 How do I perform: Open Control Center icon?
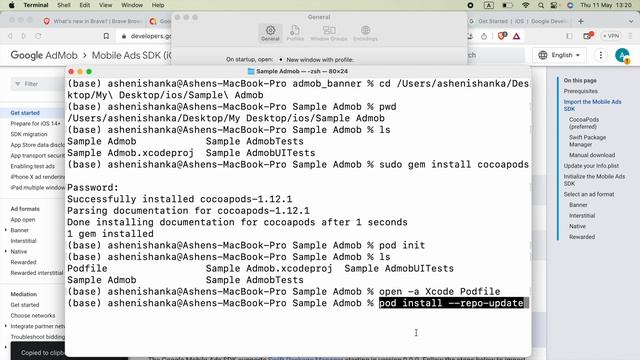554,5
